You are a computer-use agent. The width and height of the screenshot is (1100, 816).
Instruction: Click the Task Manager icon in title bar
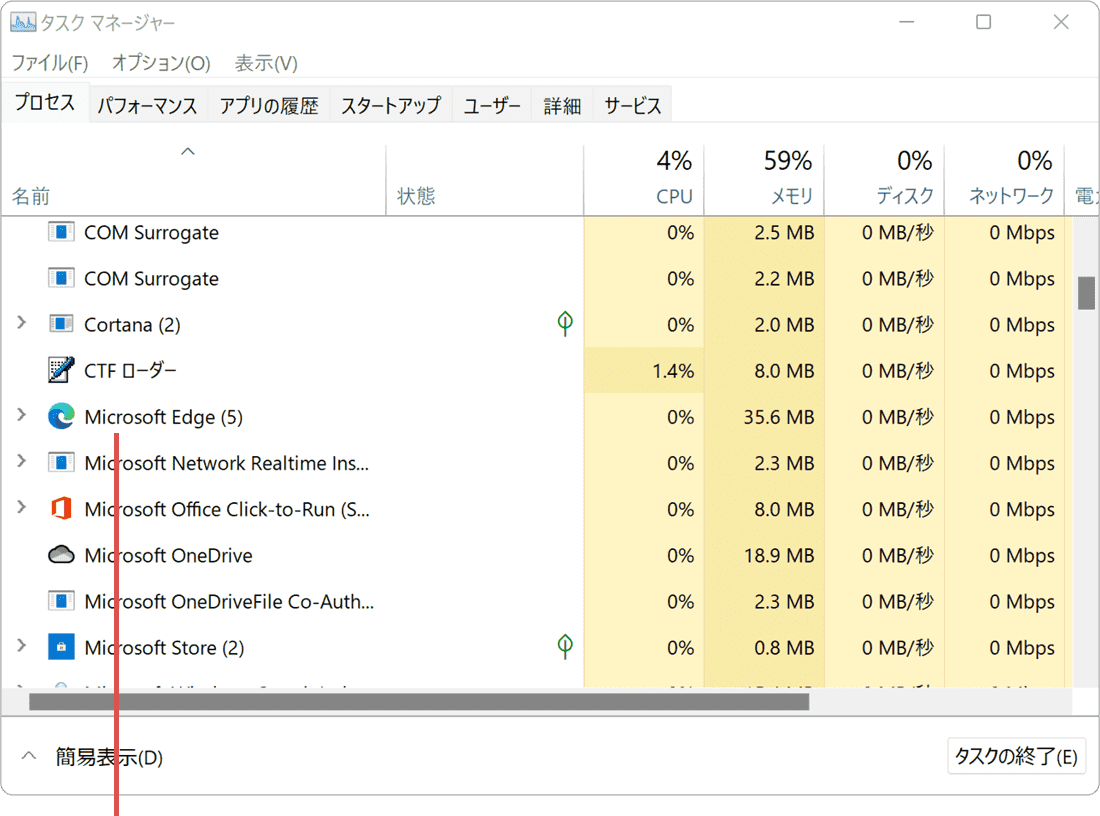click(x=22, y=21)
